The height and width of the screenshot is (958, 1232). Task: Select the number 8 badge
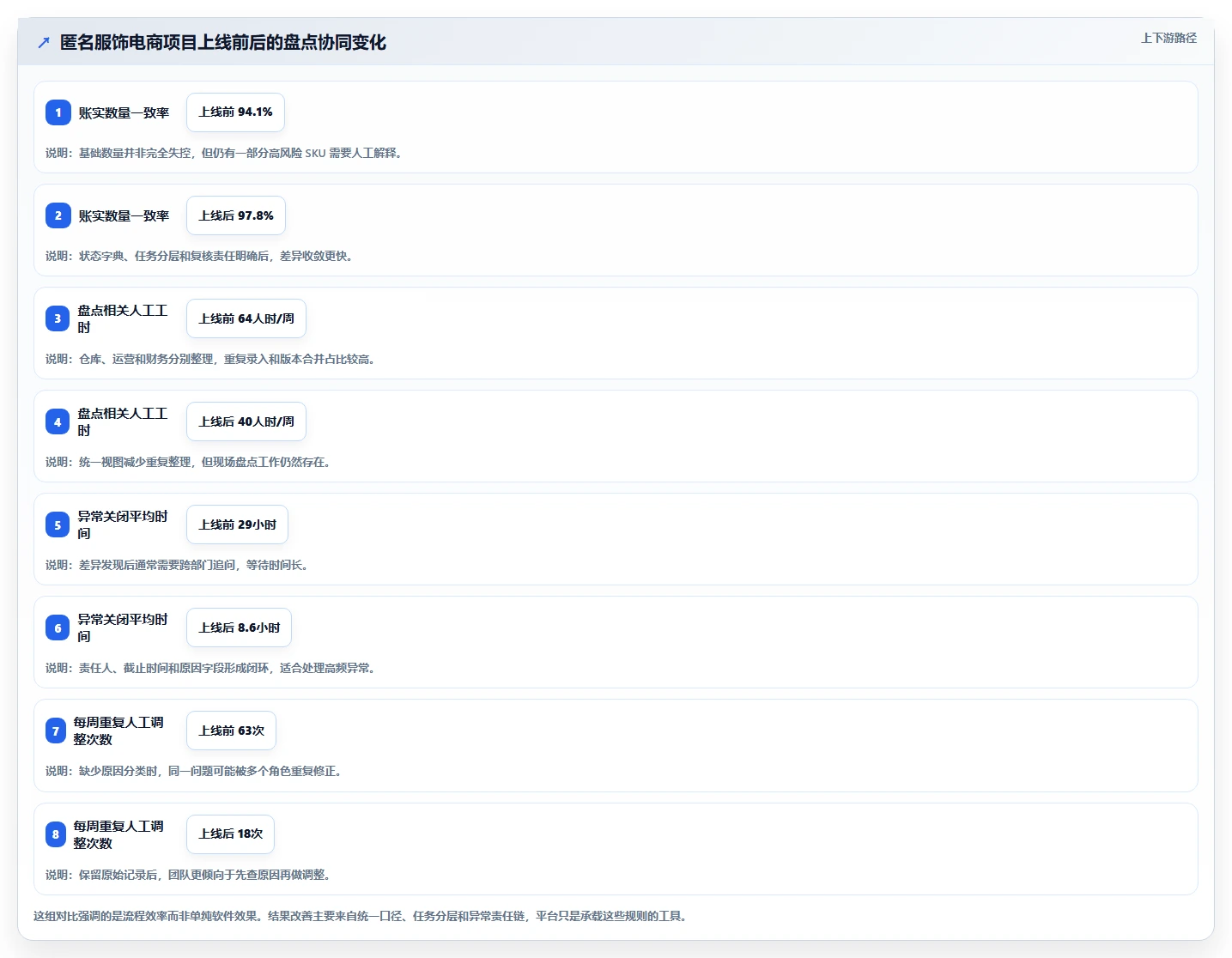click(56, 834)
